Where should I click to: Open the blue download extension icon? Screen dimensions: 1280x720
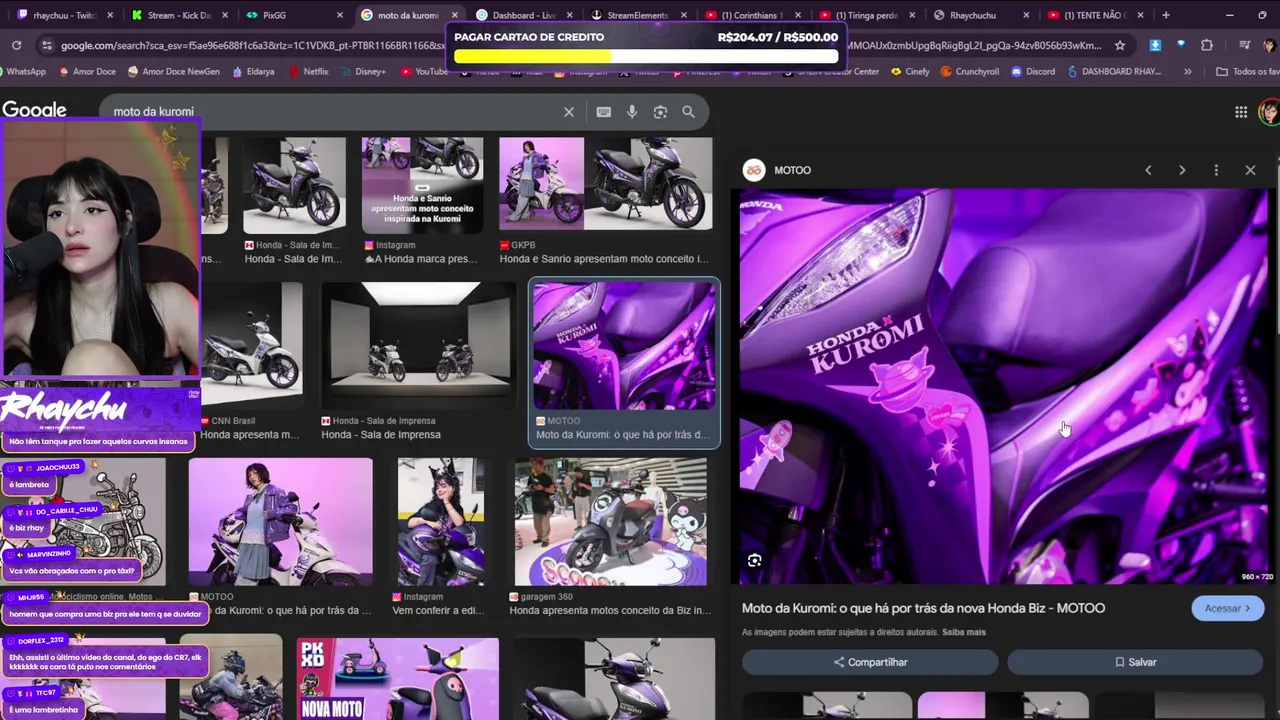point(1156,45)
